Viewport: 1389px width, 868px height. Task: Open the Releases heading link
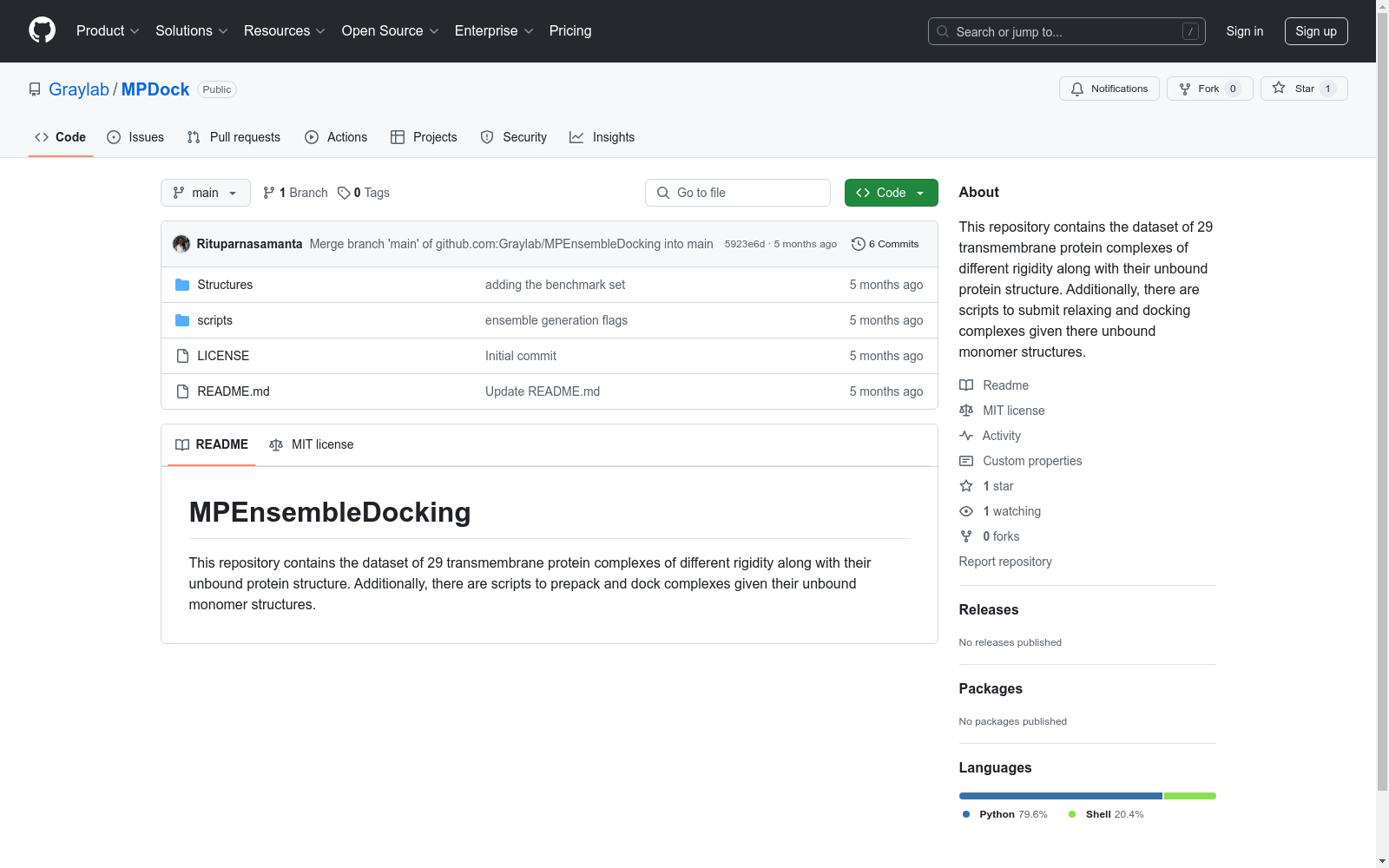[989, 609]
